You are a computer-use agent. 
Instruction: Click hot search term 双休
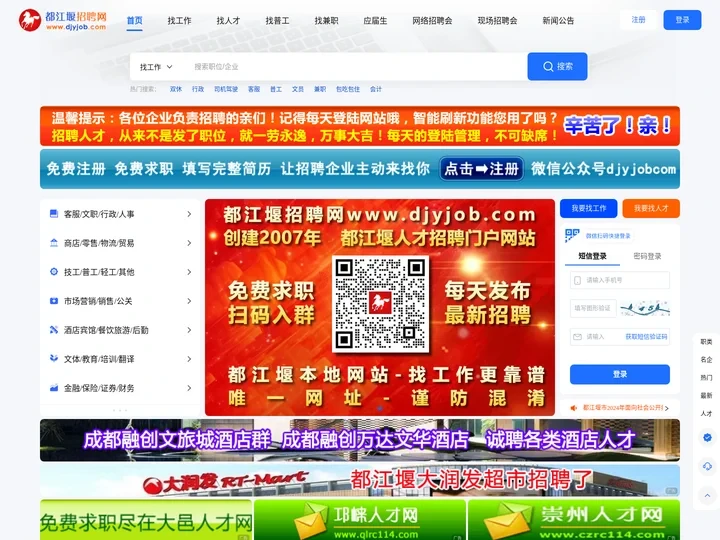click(x=176, y=89)
